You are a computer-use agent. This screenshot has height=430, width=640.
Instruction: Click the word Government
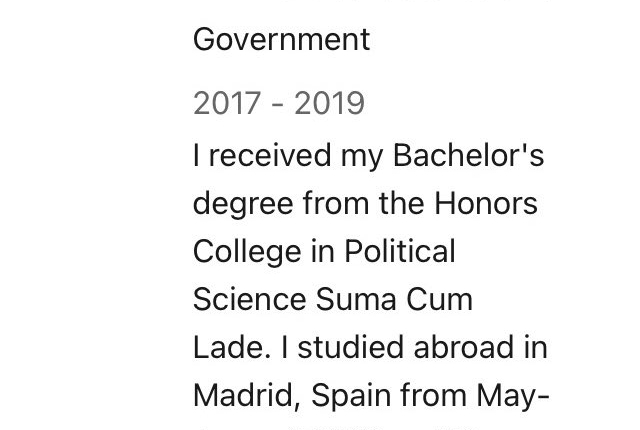281,40
